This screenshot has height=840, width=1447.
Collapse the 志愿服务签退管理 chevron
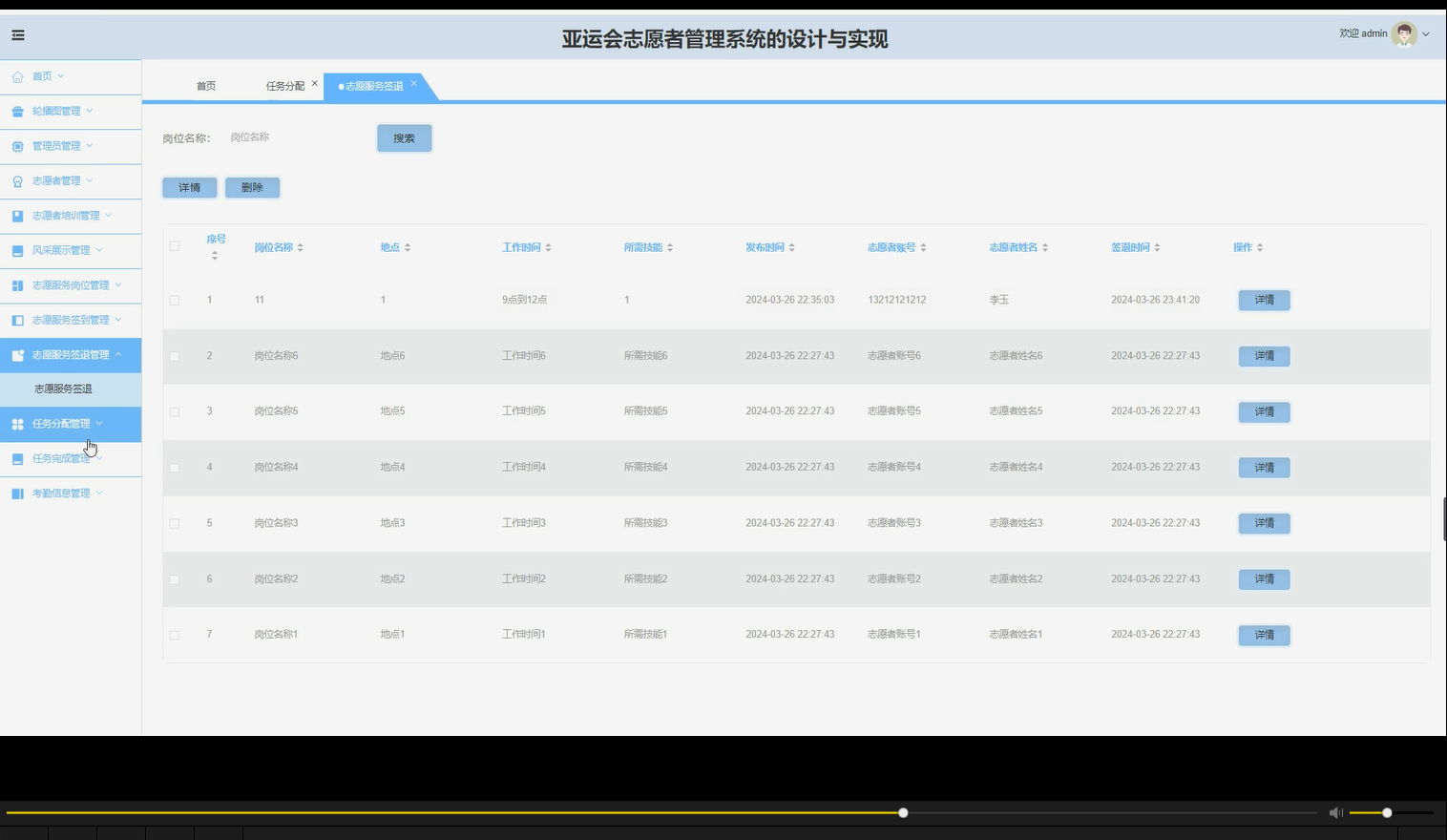118,354
